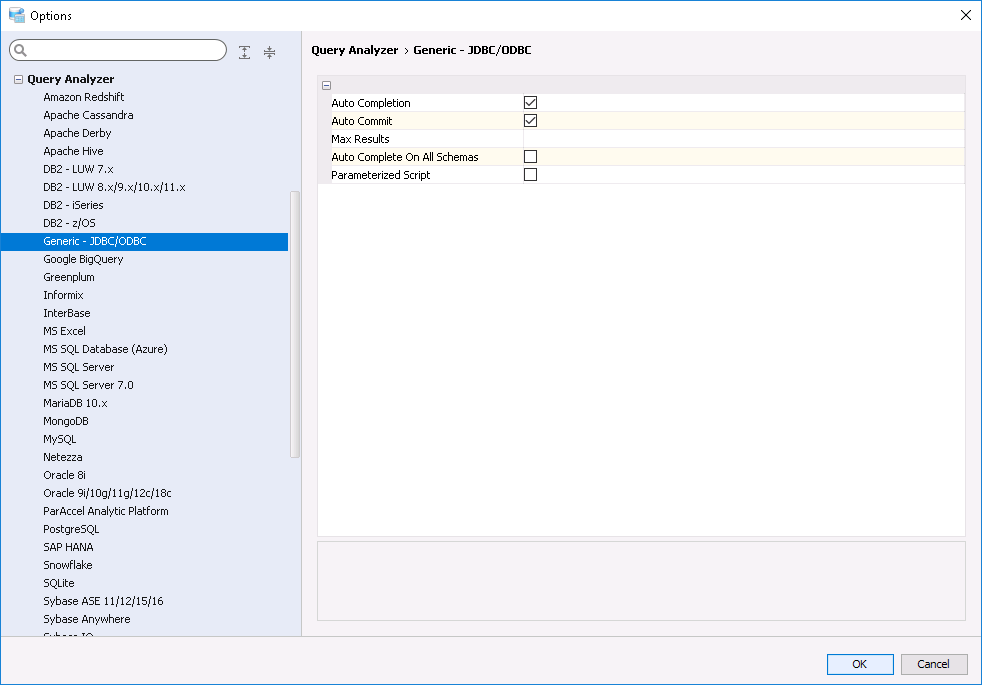Open the PostgreSQL settings entry
This screenshot has width=982, height=685.
71,529
